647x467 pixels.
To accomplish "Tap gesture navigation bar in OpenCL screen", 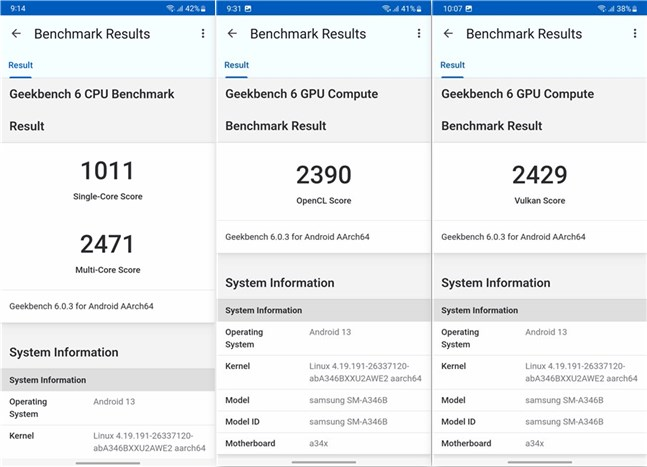I will point(324,462).
